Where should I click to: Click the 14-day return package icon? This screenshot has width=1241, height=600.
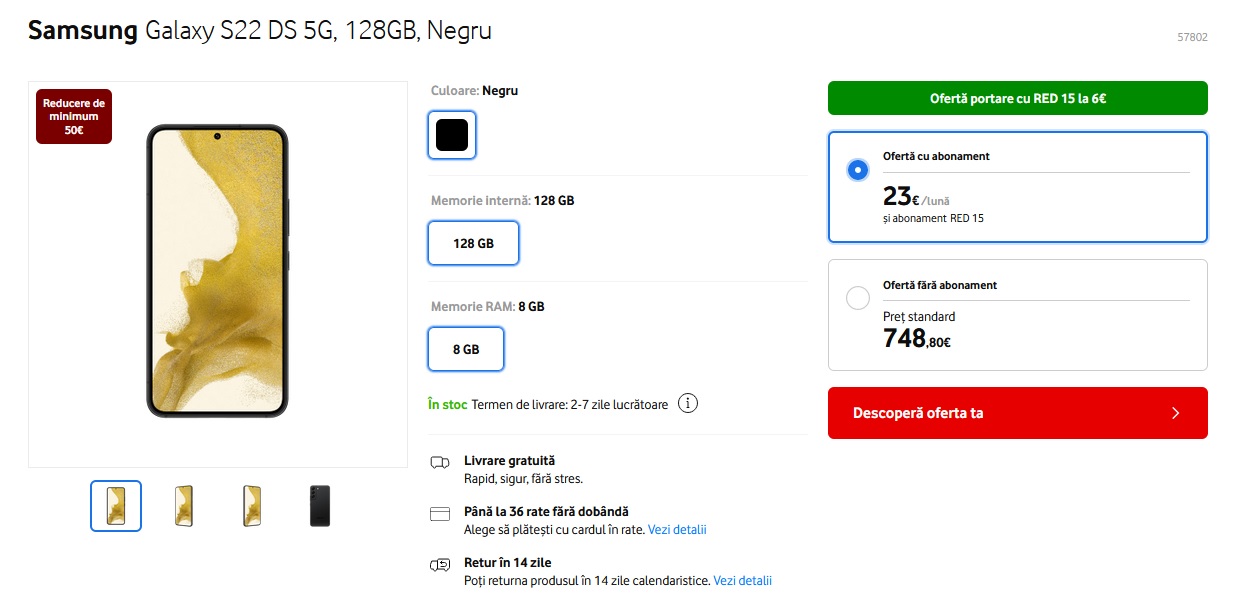439,564
